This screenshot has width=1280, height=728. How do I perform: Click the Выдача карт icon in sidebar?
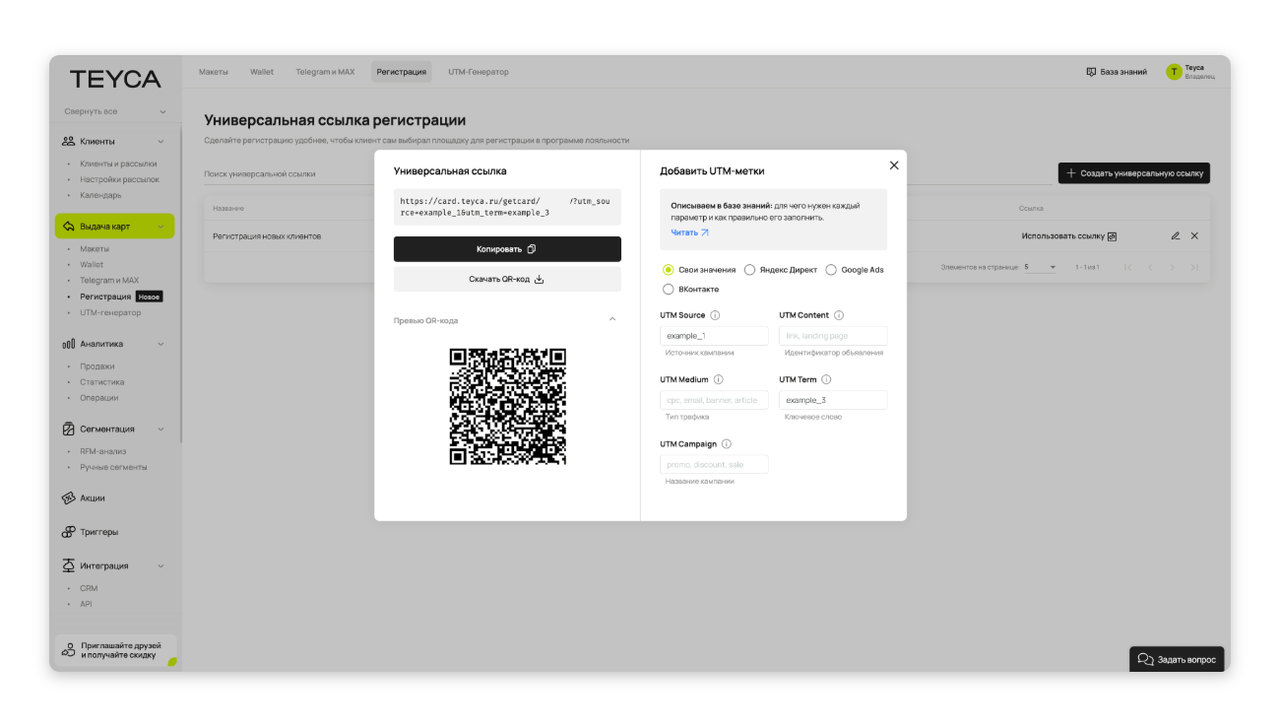(x=68, y=226)
